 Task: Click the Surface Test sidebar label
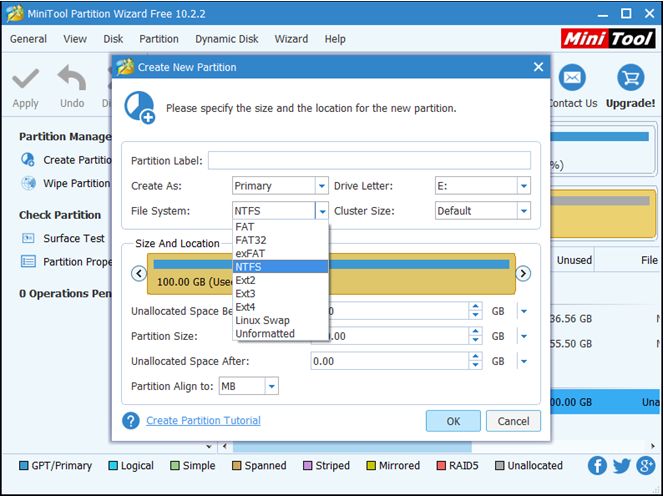pos(74,238)
